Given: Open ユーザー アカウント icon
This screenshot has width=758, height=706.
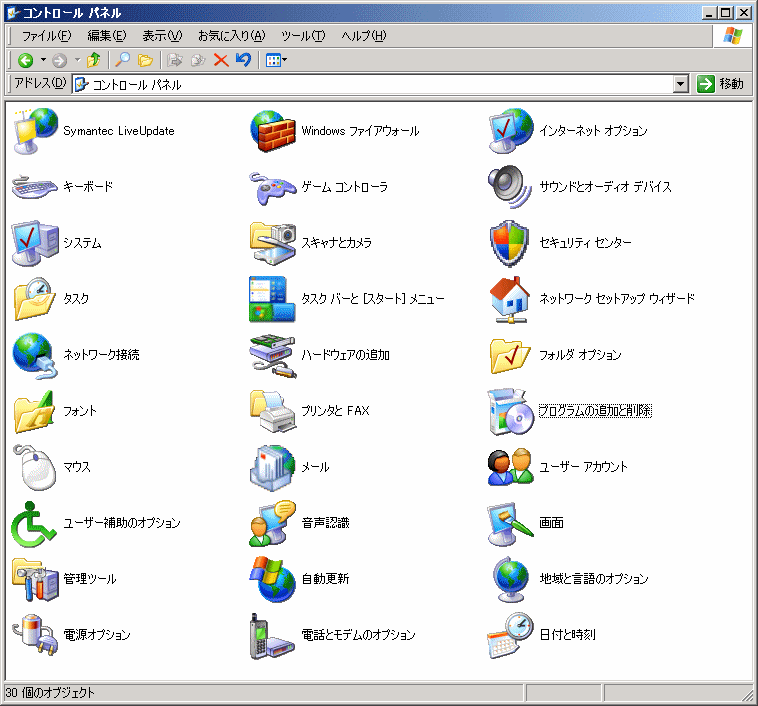Looking at the screenshot, I should [512, 467].
